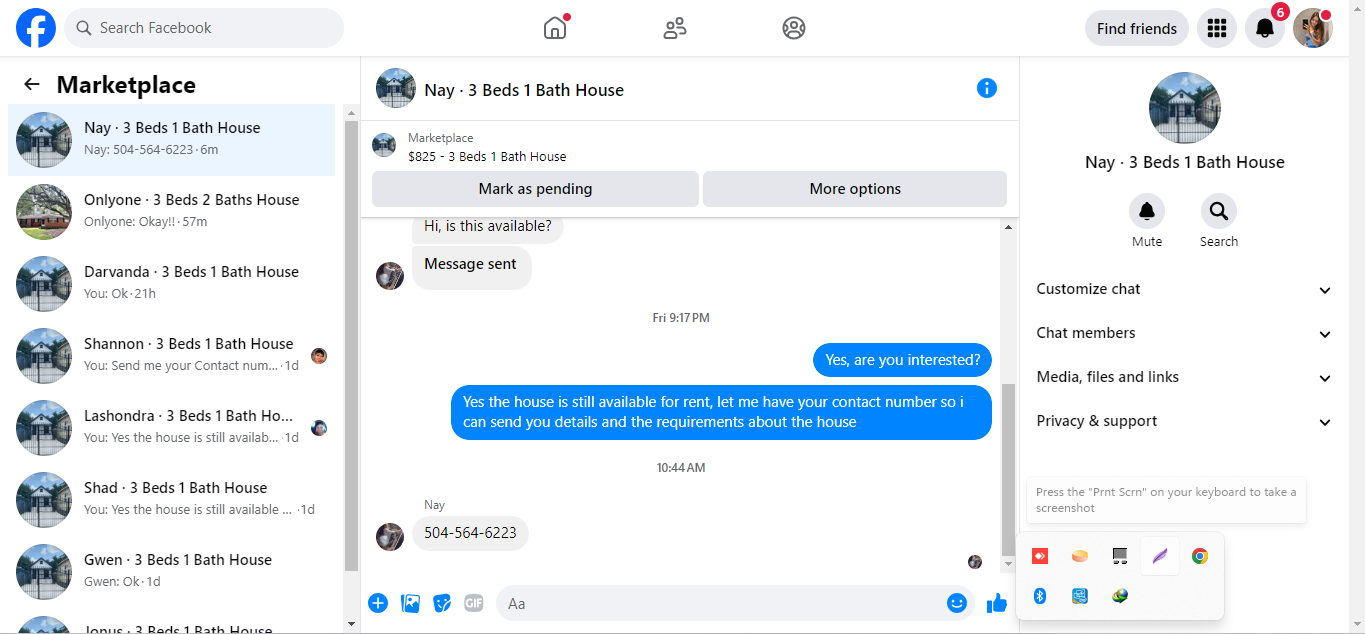Expand Customize chat section
The image size is (1365, 634).
pyautogui.click(x=1184, y=289)
